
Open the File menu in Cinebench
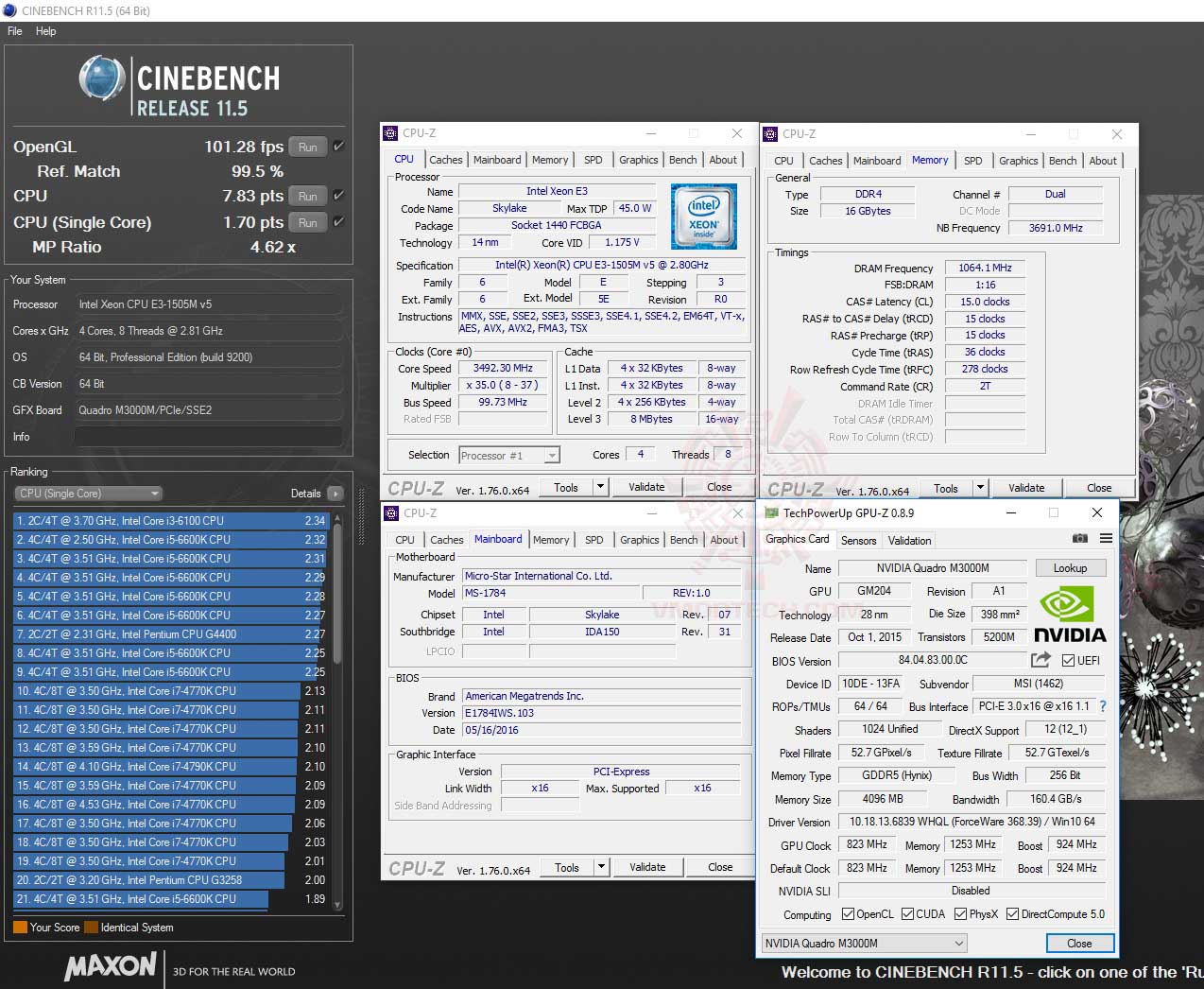(x=14, y=30)
